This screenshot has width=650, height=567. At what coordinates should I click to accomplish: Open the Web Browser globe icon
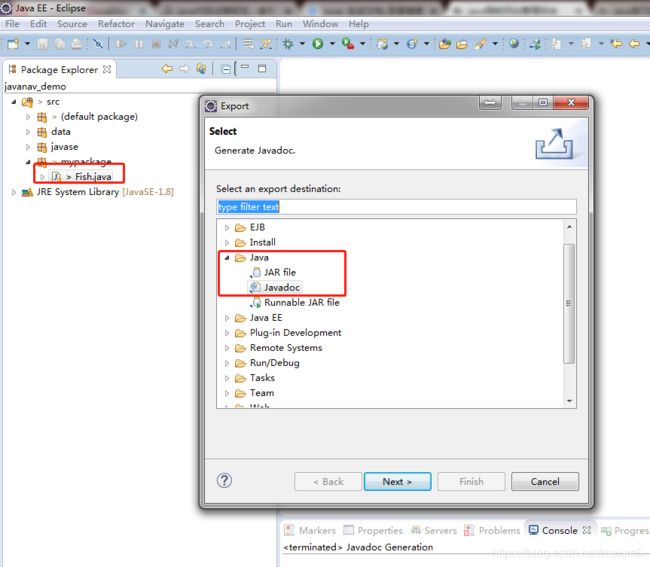[x=514, y=43]
